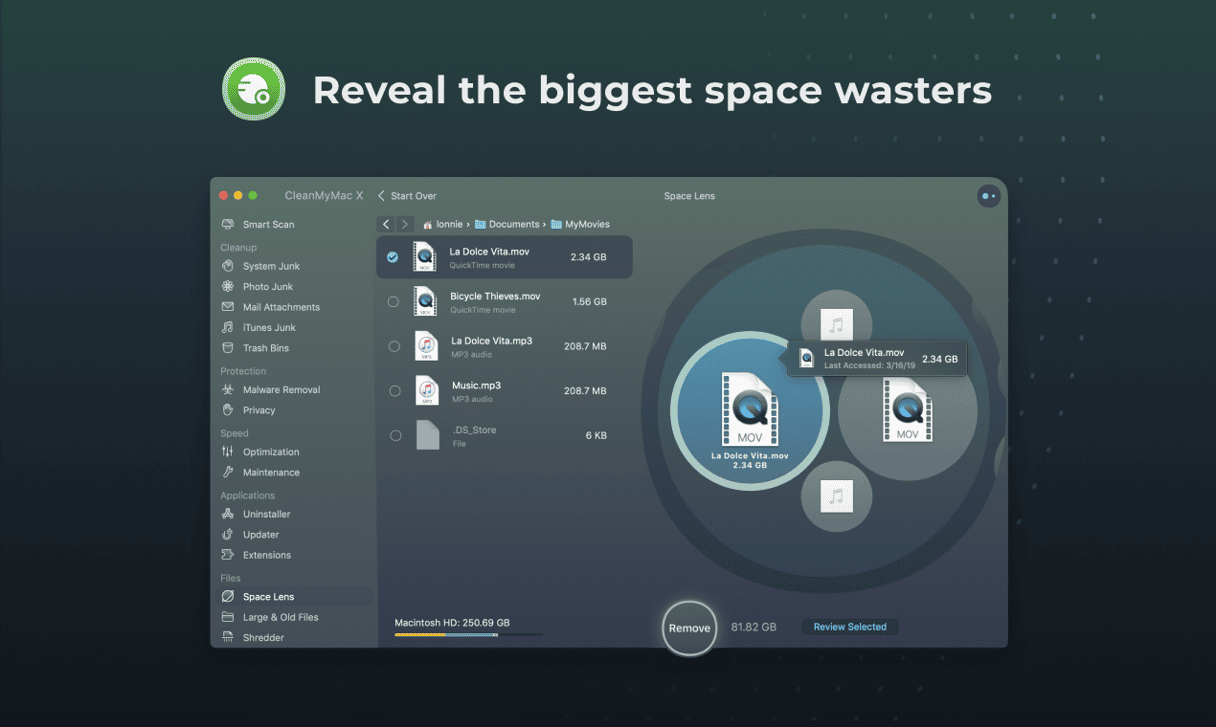Screen dimensions: 1216x727
Task: Check the Bicycle Thieves.mov checkbox
Action: coord(393,301)
